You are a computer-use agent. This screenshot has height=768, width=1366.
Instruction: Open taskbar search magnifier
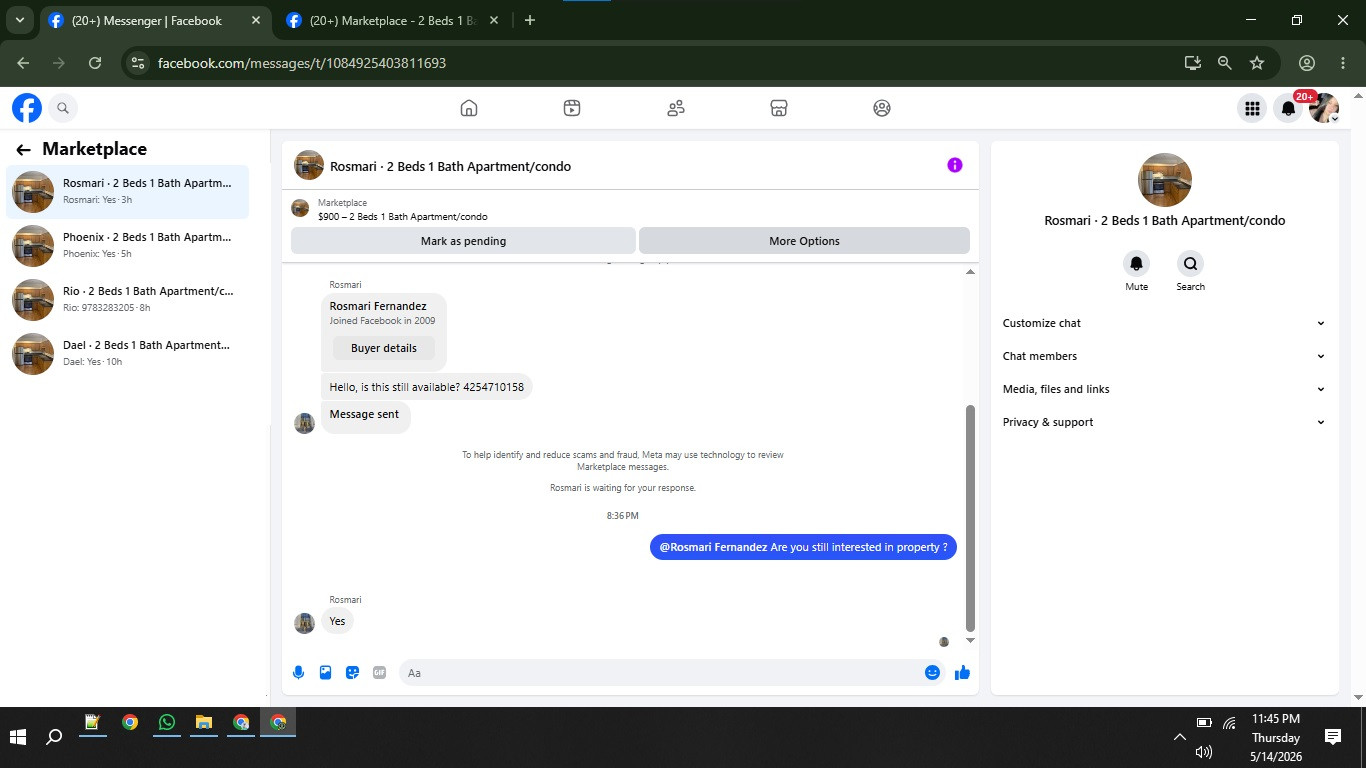[54, 737]
